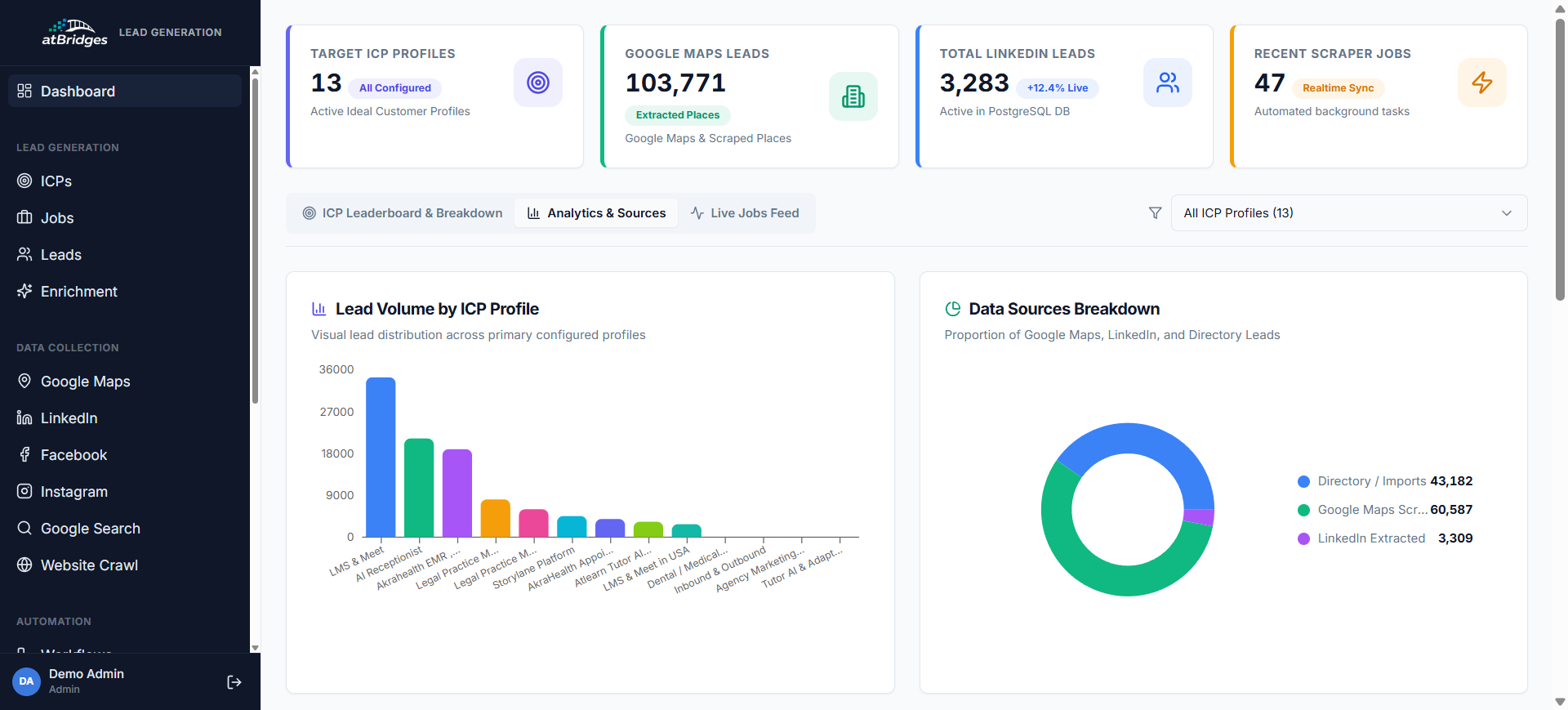This screenshot has height=710, width=1568.
Task: Open the Leads section
Action: (x=125, y=254)
